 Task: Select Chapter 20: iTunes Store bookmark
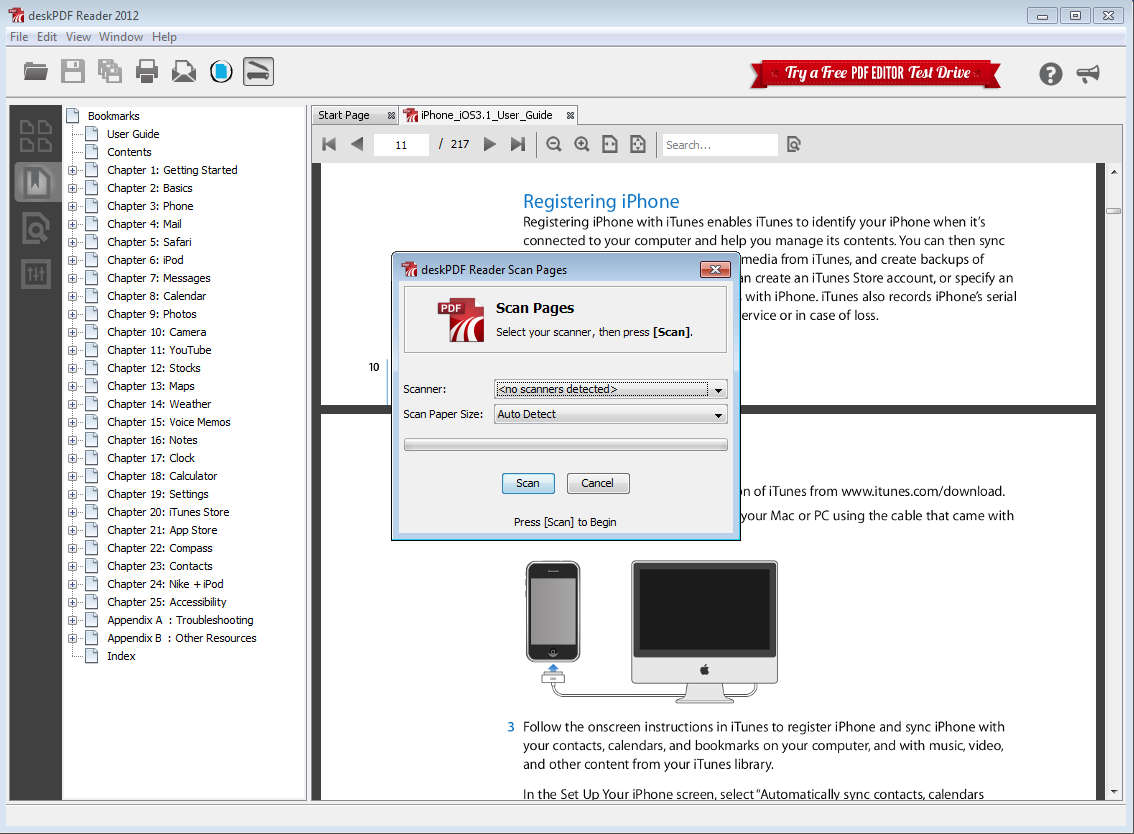[x=168, y=512]
